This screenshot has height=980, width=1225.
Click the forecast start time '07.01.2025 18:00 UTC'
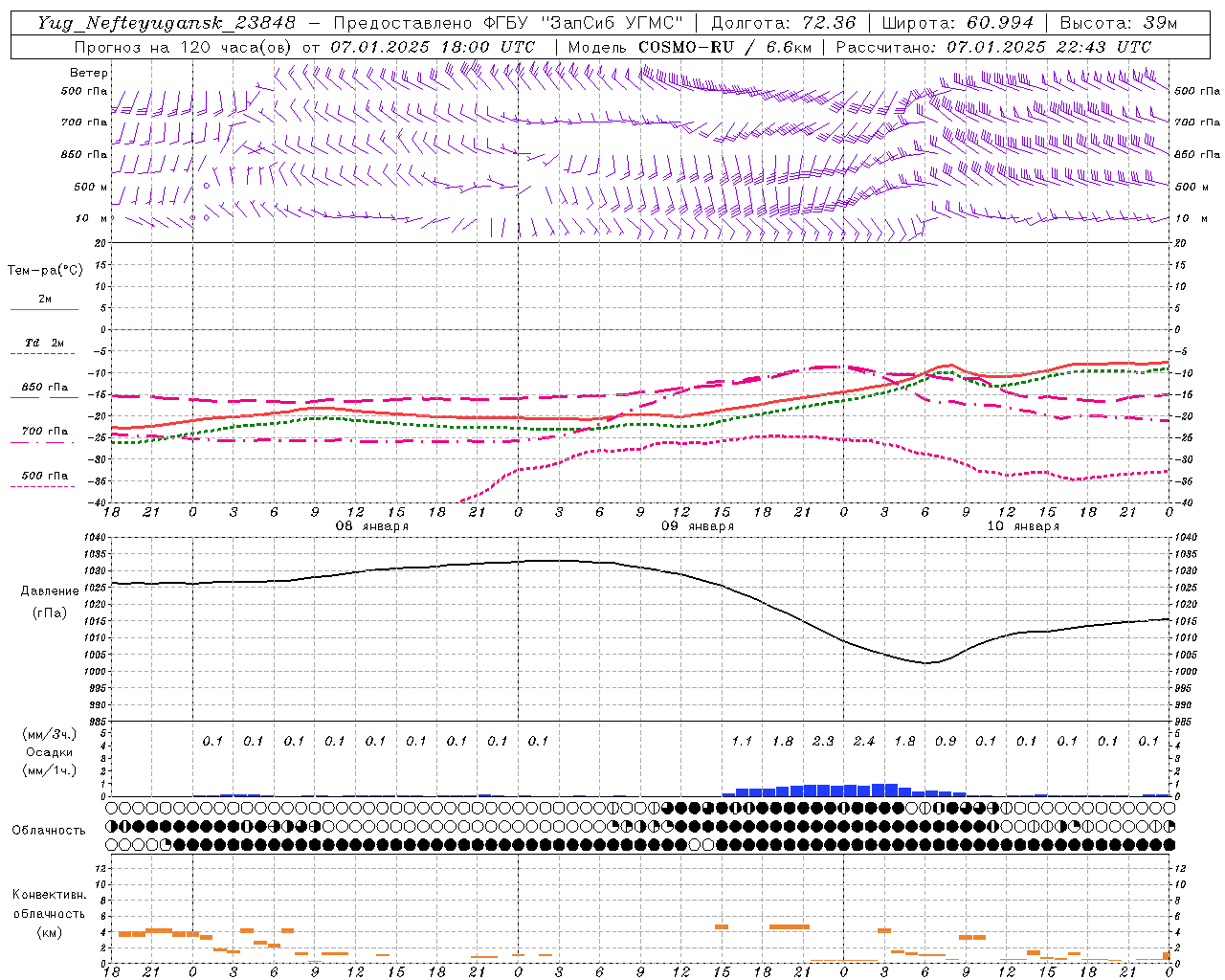[x=433, y=47]
